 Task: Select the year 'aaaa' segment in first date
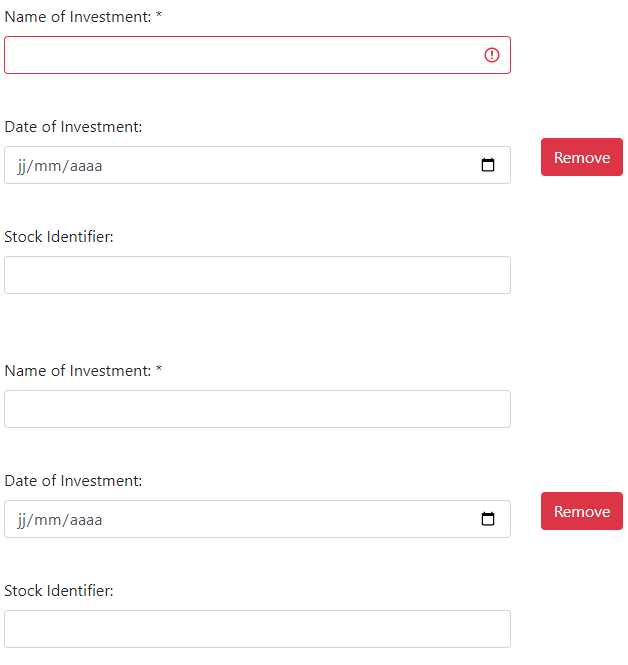point(86,166)
